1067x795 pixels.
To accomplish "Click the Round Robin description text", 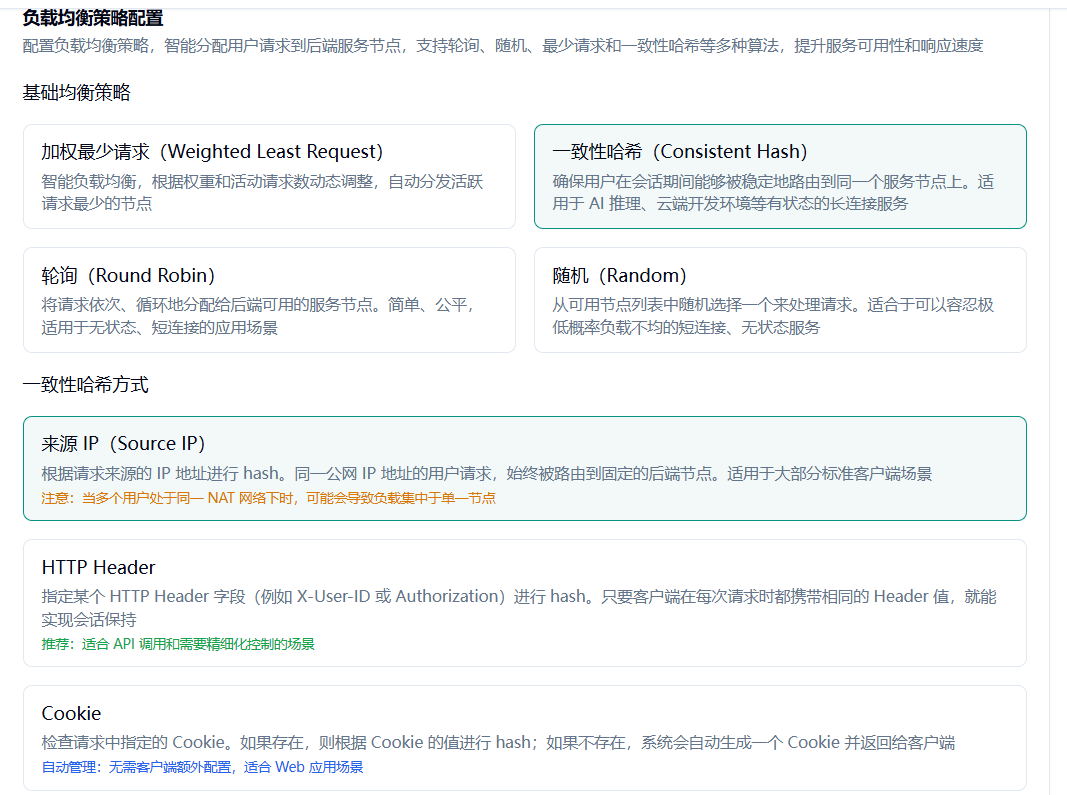I will [258, 316].
